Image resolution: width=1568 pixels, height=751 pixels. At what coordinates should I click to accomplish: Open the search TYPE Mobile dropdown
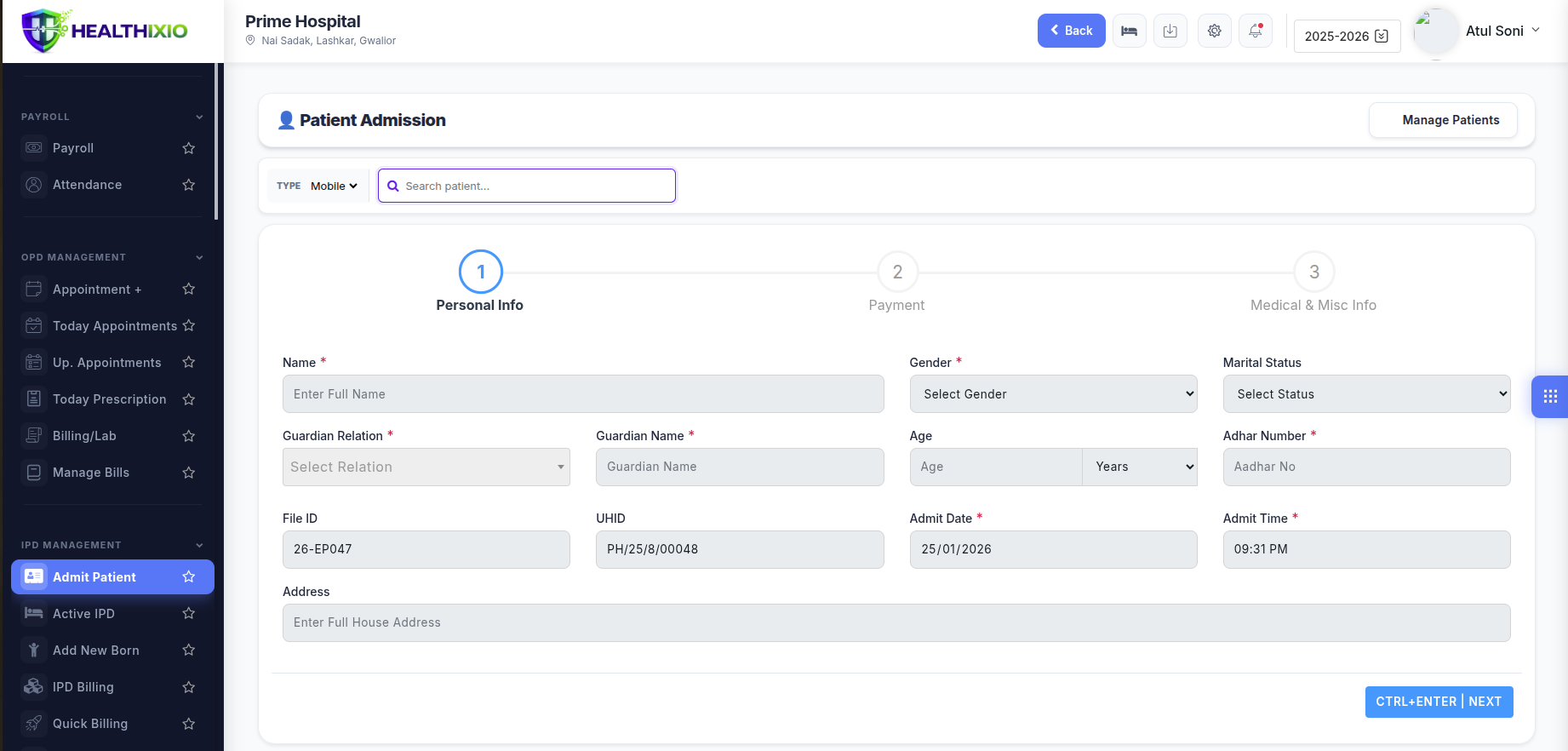[334, 186]
